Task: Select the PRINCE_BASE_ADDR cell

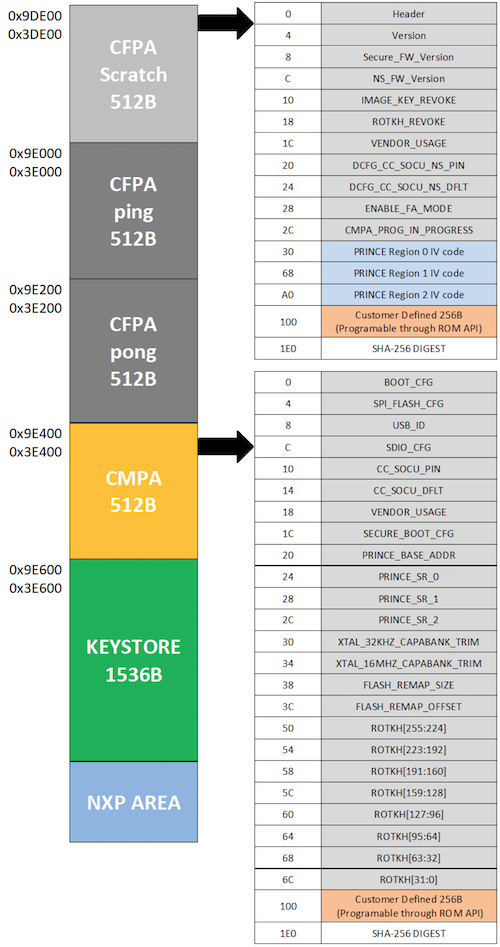Action: (x=409, y=555)
